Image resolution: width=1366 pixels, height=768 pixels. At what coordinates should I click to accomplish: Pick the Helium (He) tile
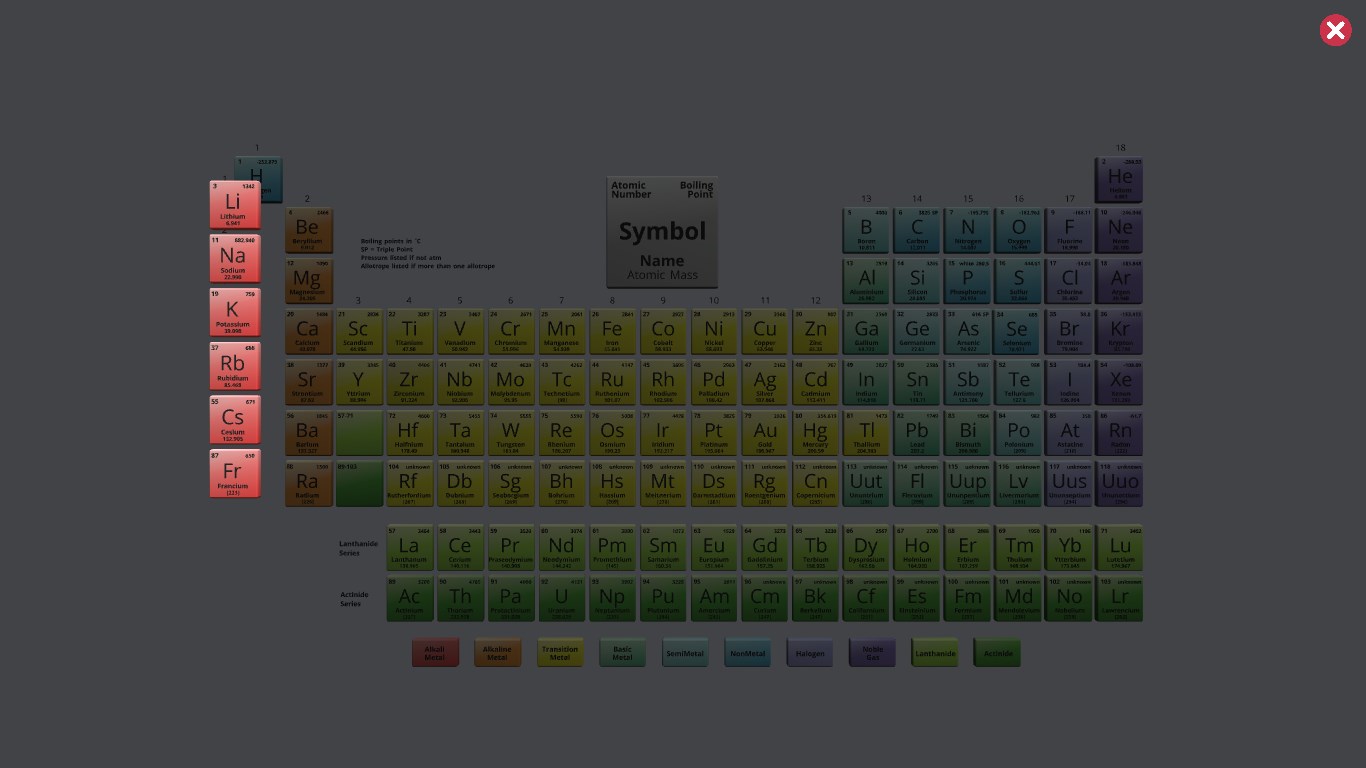pyautogui.click(x=1119, y=179)
